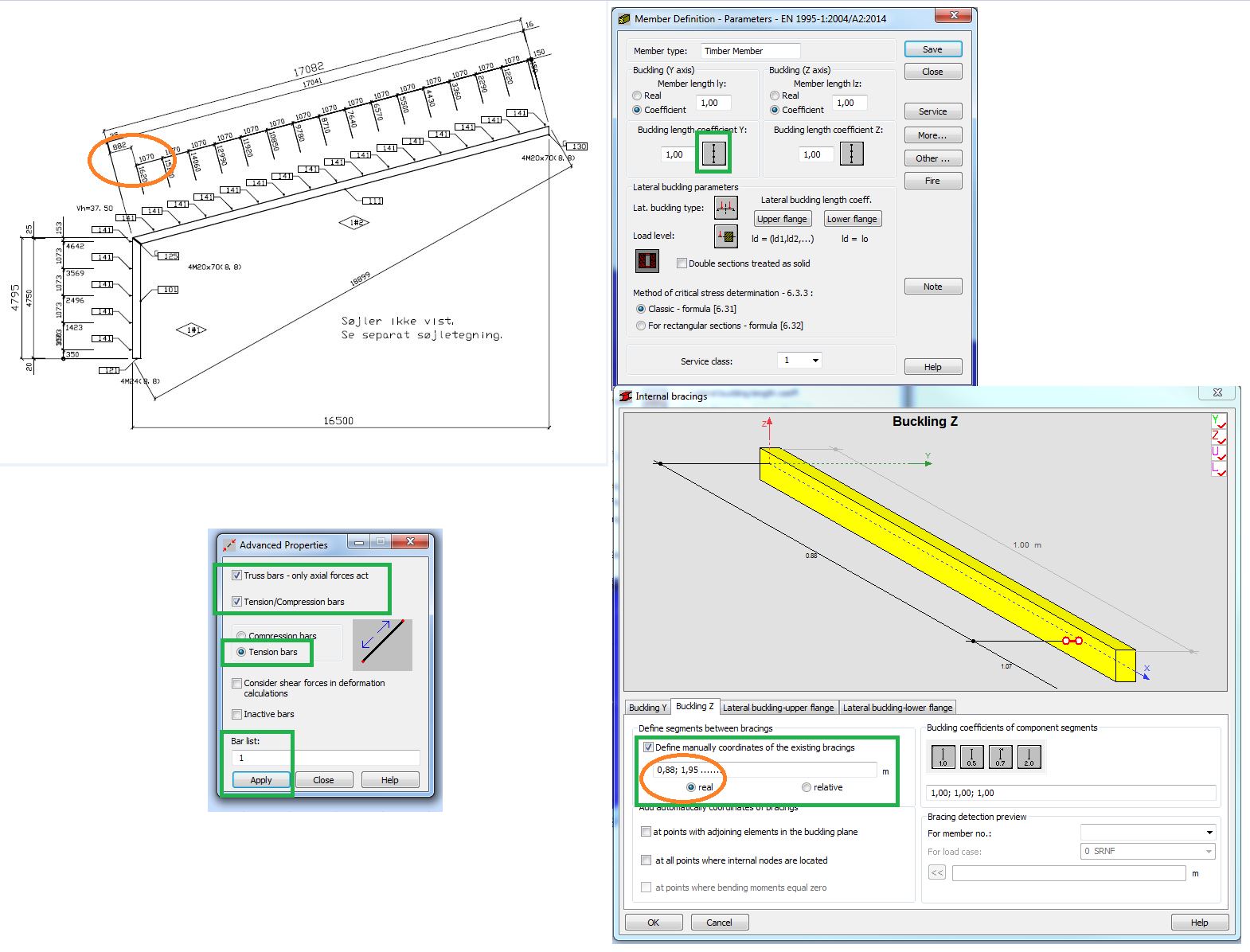Click the double section cross-section icon
Viewport: 1250px width, 952px height.
646,261
